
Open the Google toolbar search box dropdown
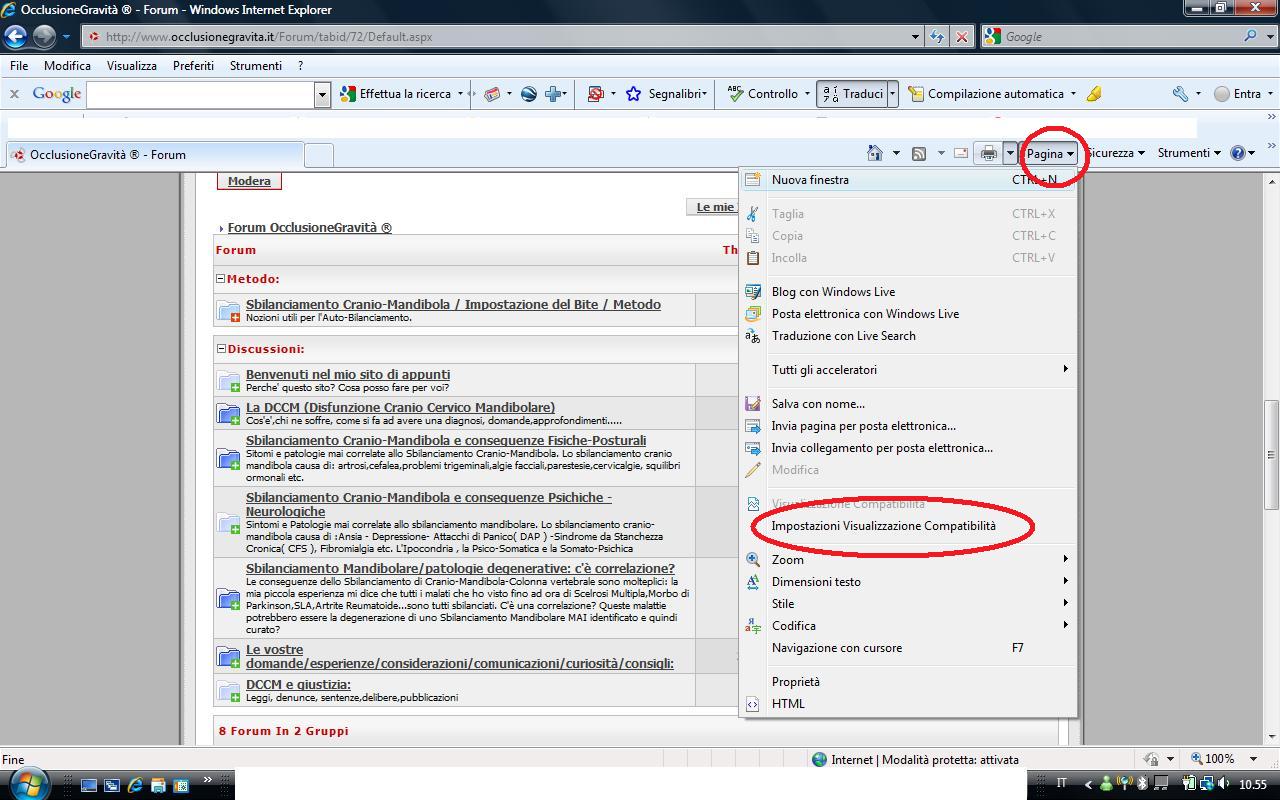tap(322, 94)
